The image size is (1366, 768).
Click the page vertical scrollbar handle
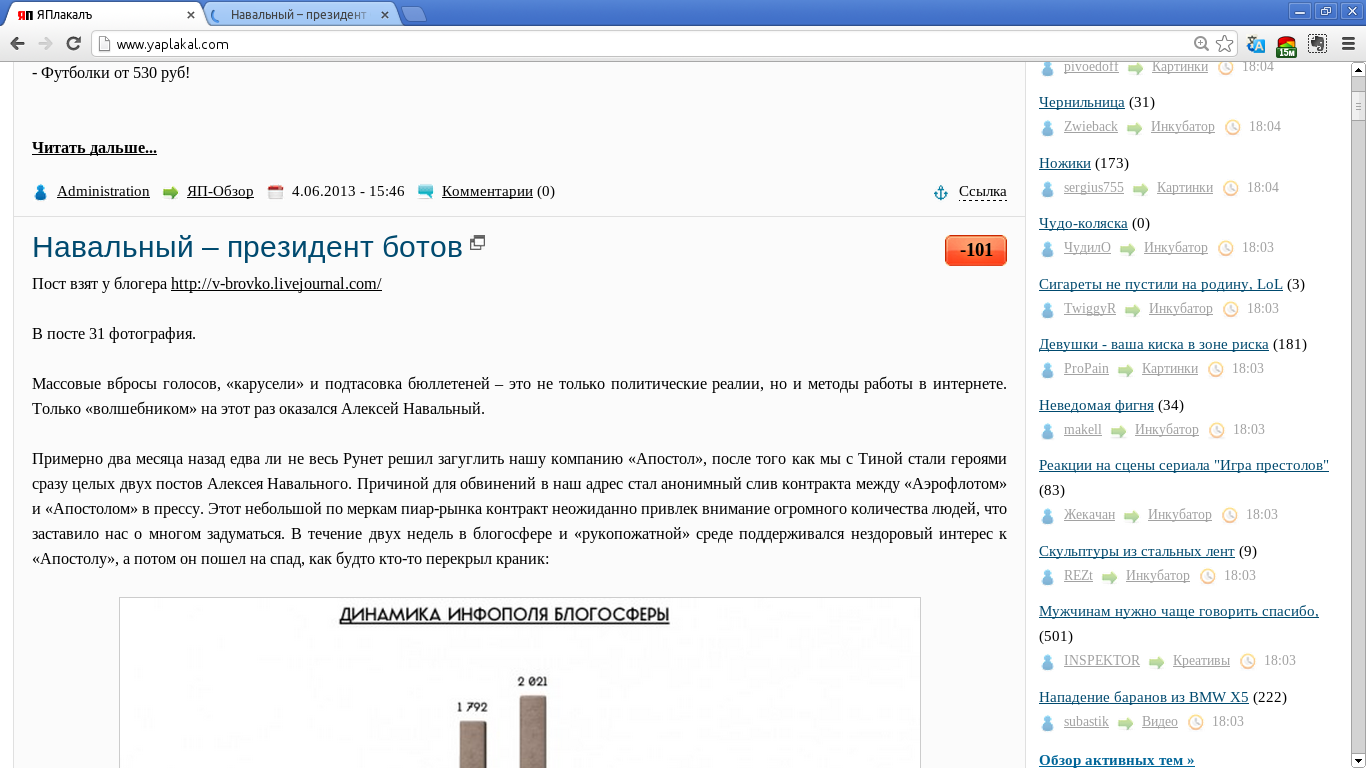[x=1358, y=105]
